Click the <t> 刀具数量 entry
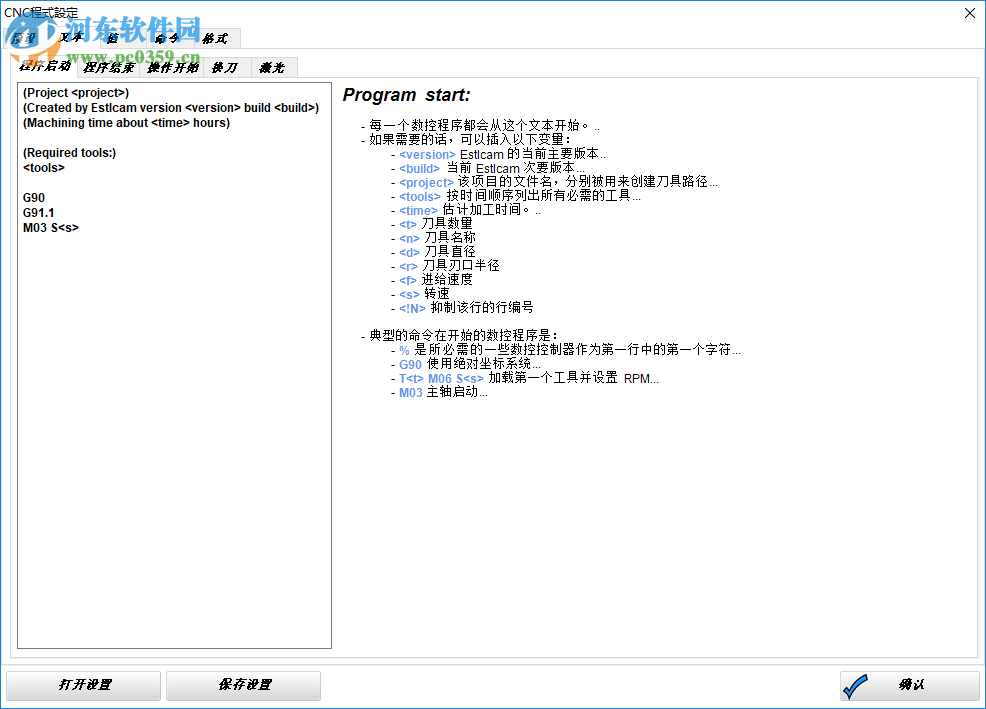The height and width of the screenshot is (709, 986). [436, 224]
